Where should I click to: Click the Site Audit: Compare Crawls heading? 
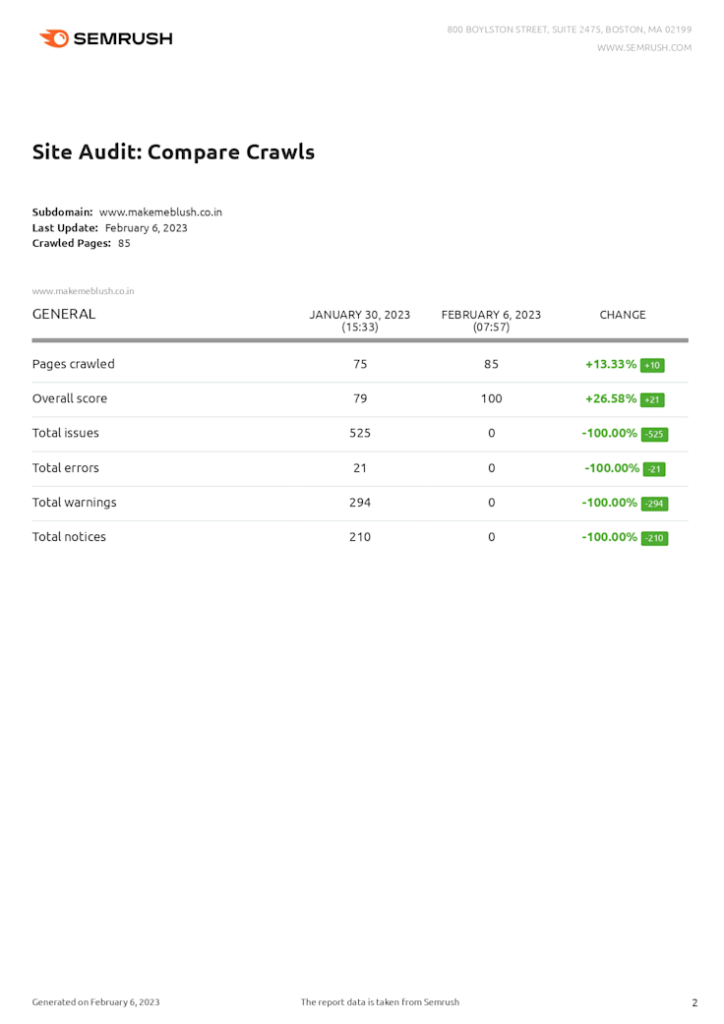pyautogui.click(x=174, y=152)
